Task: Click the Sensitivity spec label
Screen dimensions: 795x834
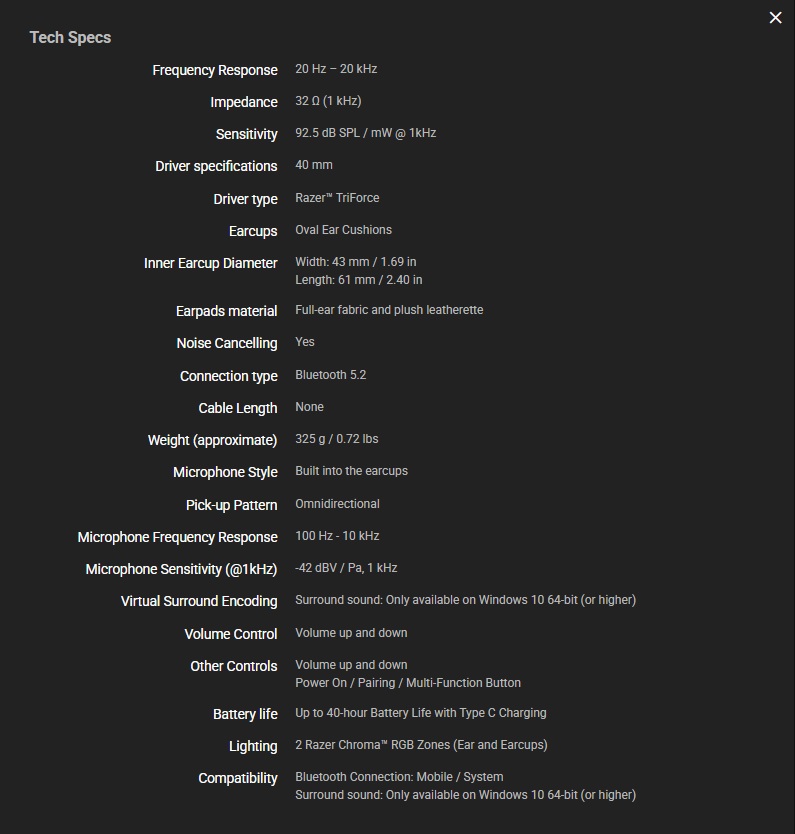Action: [246, 134]
